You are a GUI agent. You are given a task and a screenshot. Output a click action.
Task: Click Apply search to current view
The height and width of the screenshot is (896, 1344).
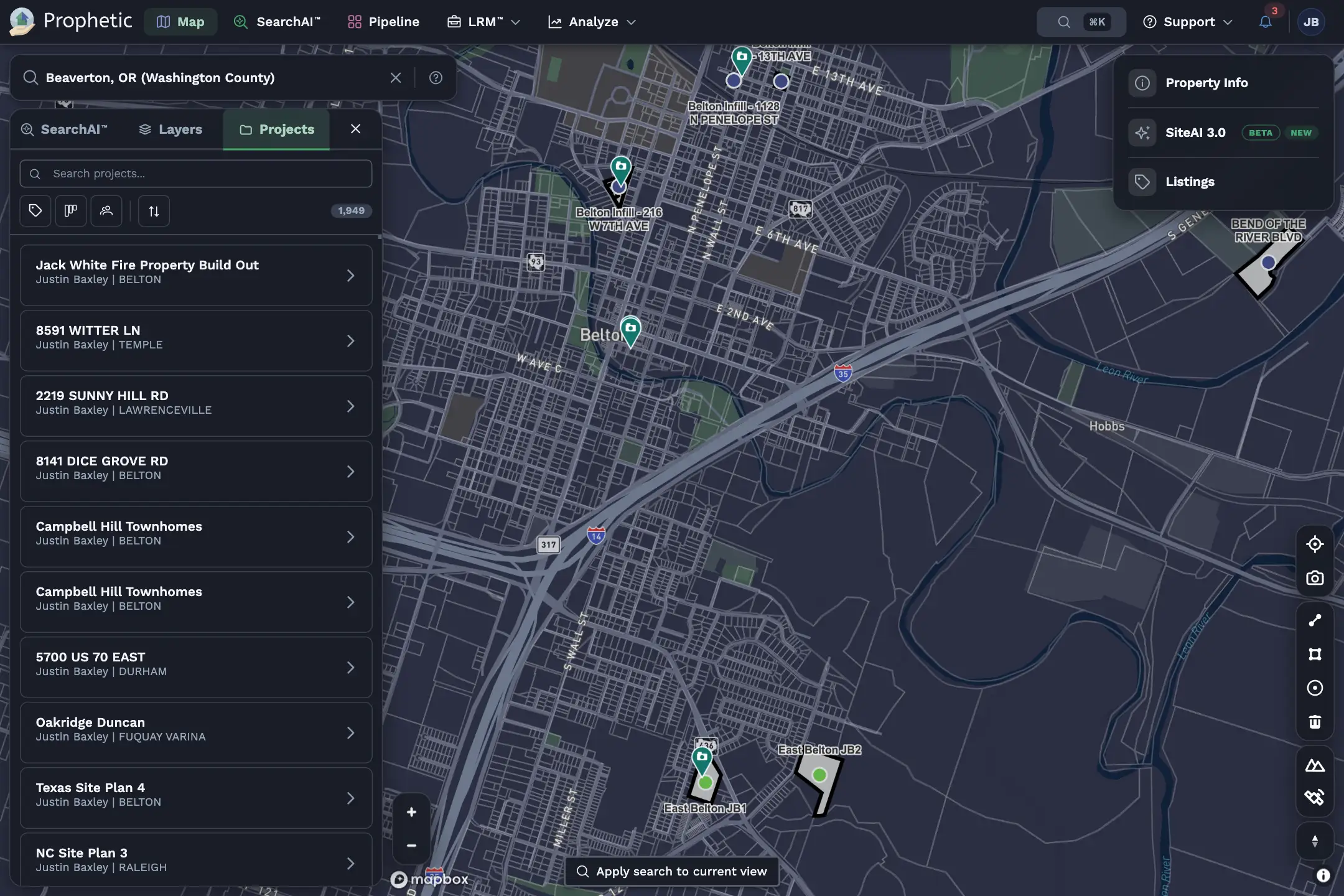pyautogui.click(x=672, y=871)
